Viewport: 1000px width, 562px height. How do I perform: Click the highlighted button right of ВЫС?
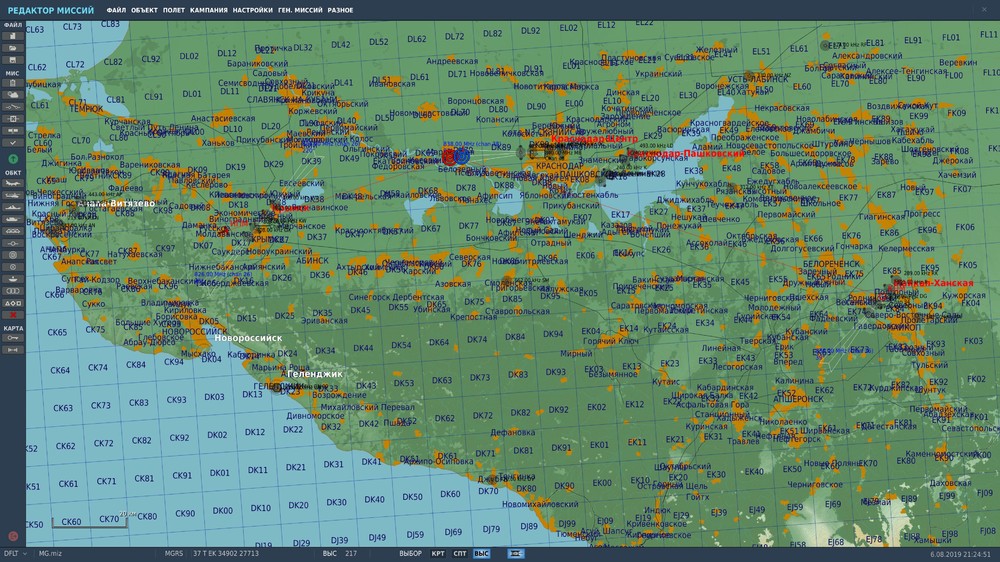point(516,554)
